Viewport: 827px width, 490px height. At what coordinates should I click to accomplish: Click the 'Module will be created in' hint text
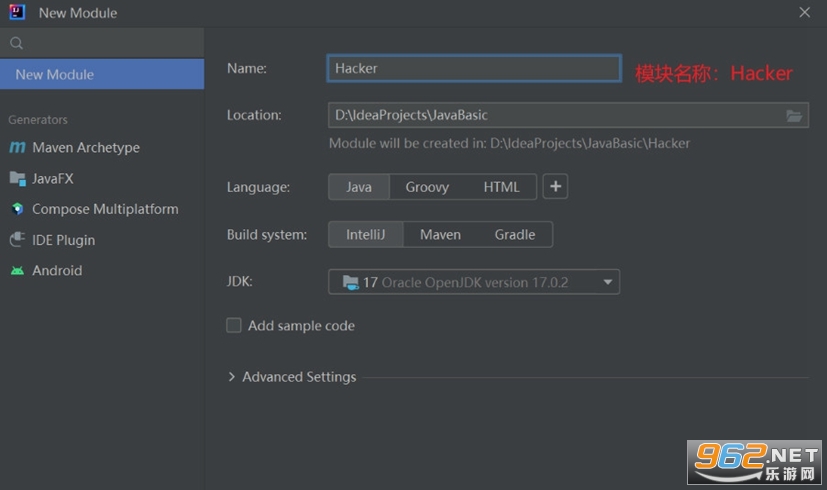tap(509, 143)
